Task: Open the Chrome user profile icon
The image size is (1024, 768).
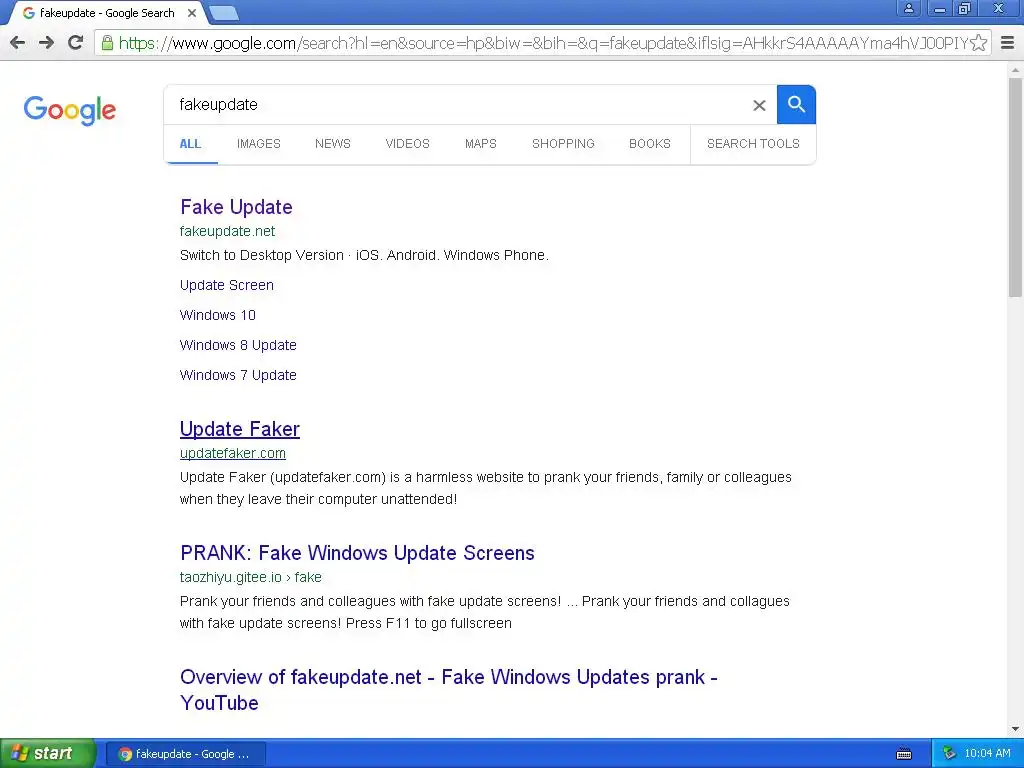Action: (x=908, y=8)
